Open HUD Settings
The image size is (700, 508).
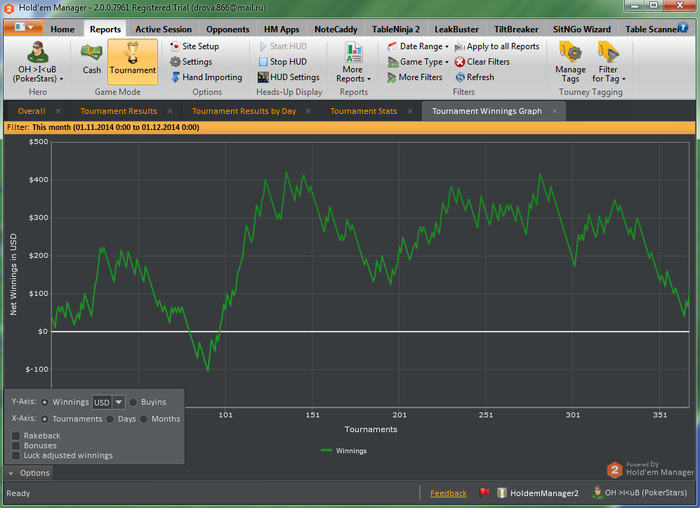[289, 77]
